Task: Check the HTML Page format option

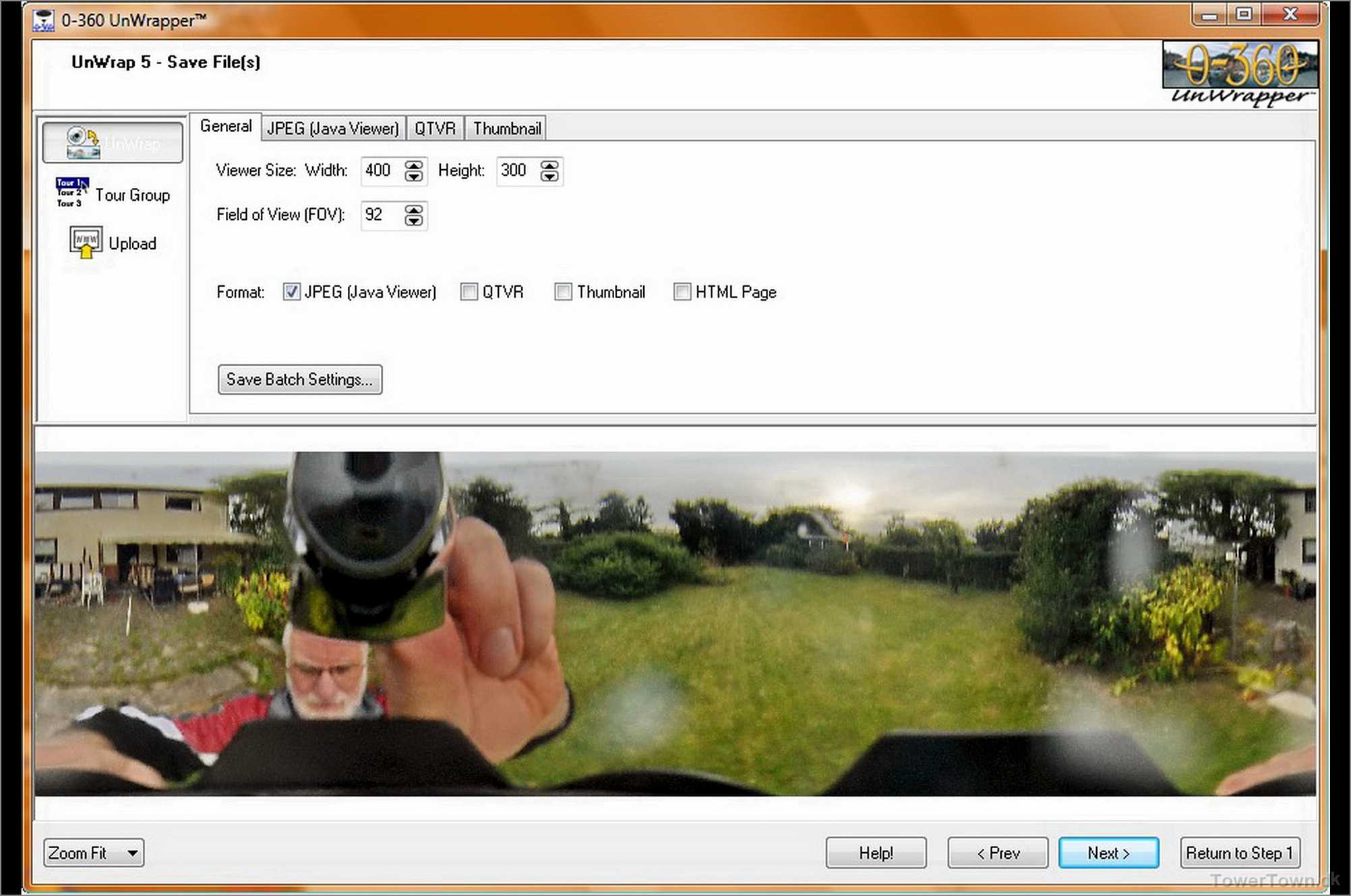Action: click(x=682, y=292)
